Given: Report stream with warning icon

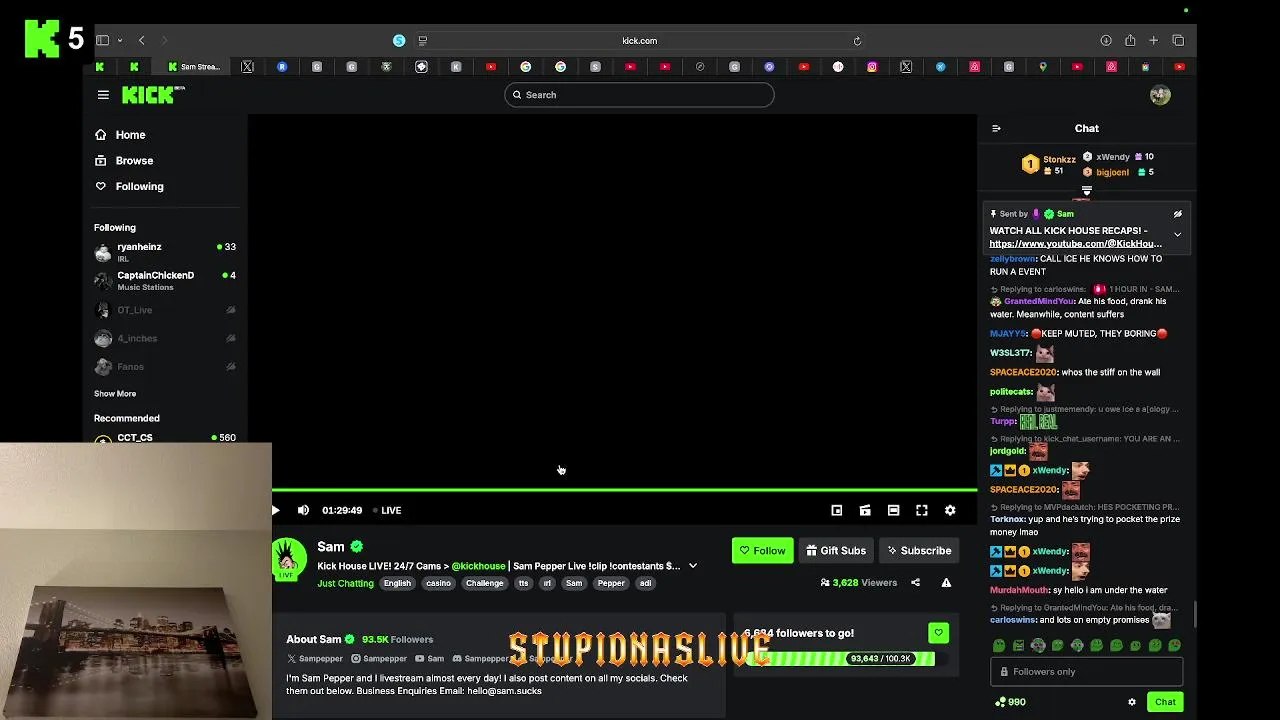Looking at the screenshot, I should click(946, 582).
